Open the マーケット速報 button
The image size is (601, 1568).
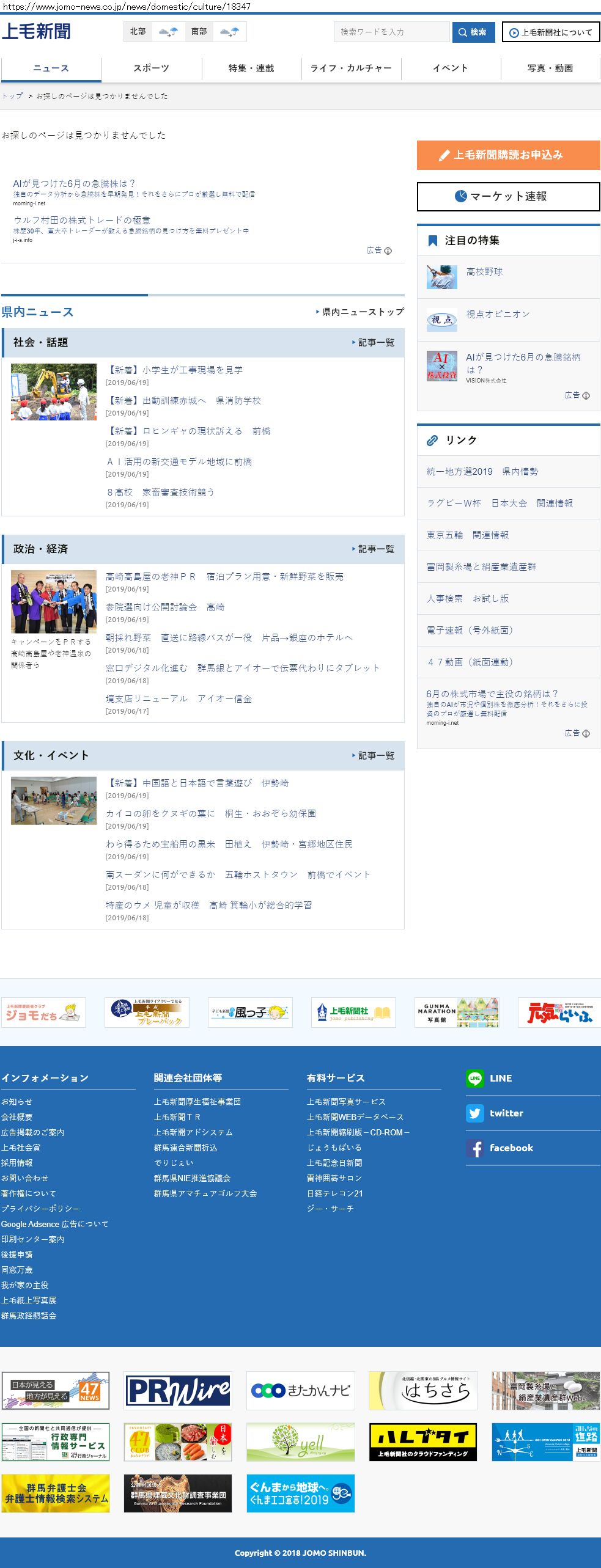[x=508, y=196]
